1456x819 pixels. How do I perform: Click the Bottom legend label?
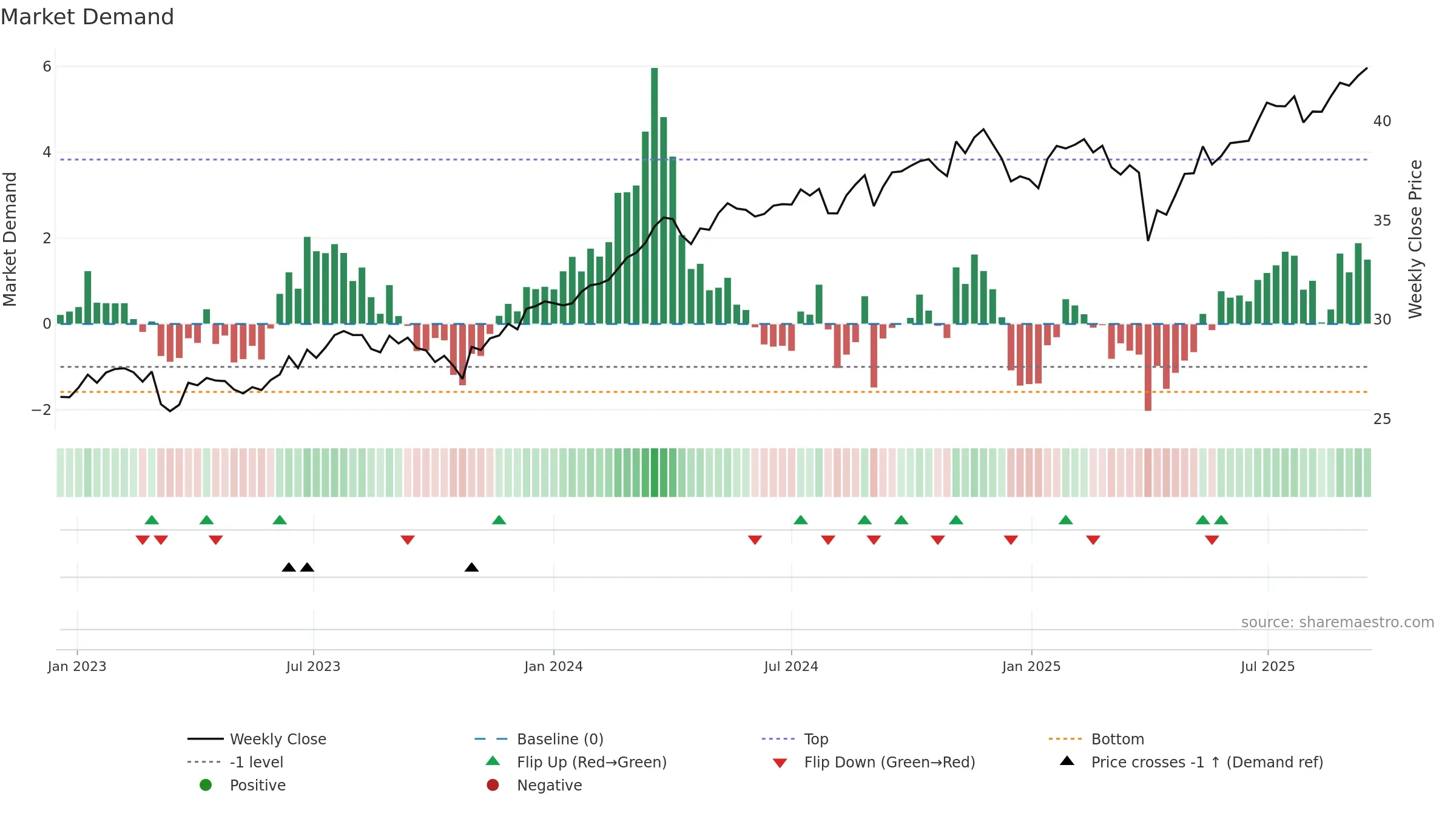[1117, 739]
